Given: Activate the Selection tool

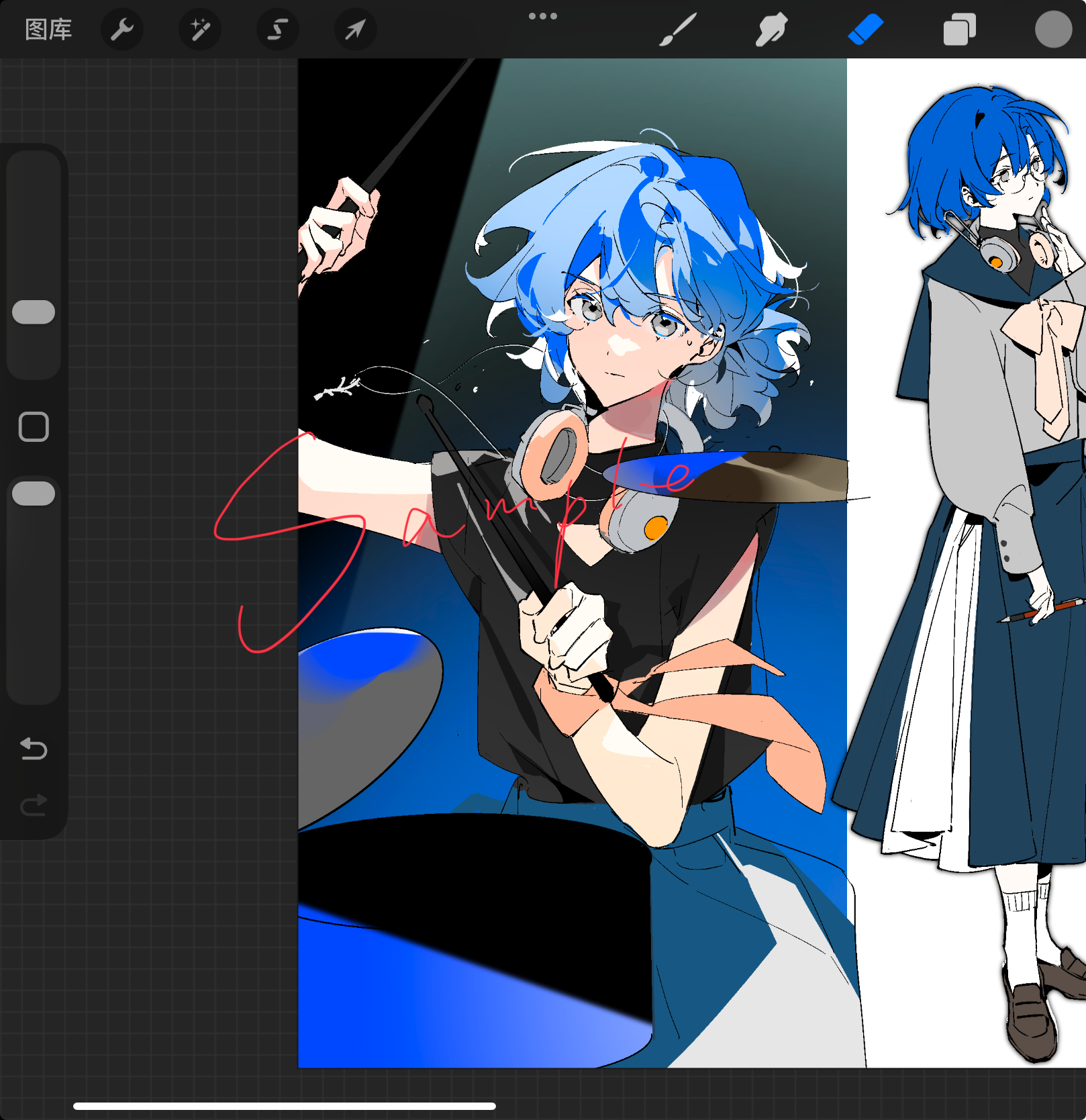Looking at the screenshot, I should click(278, 30).
